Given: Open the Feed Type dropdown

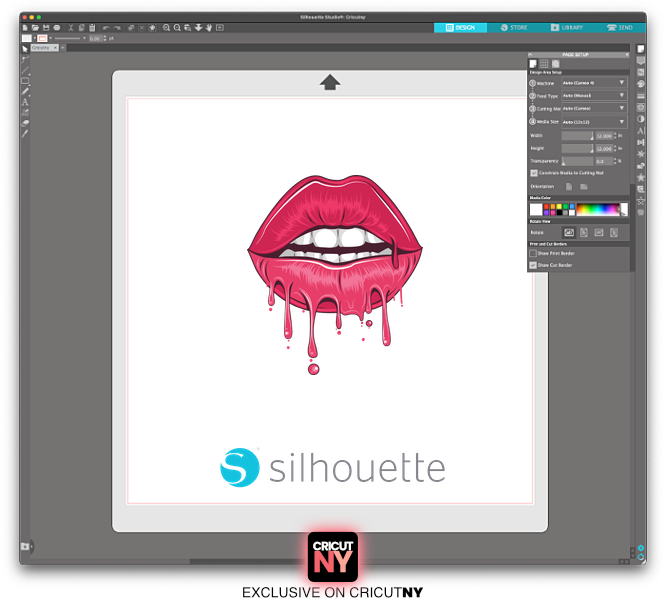Looking at the screenshot, I should [594, 96].
